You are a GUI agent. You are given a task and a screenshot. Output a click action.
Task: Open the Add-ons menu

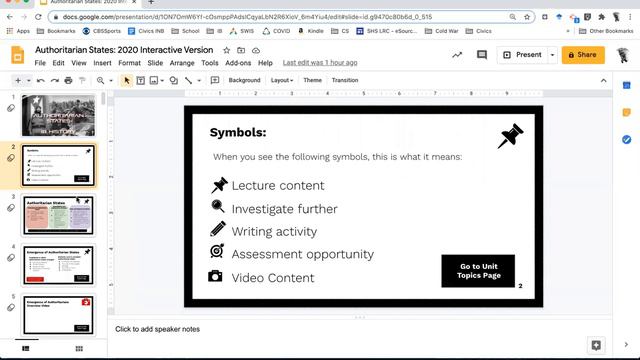[x=238, y=63]
